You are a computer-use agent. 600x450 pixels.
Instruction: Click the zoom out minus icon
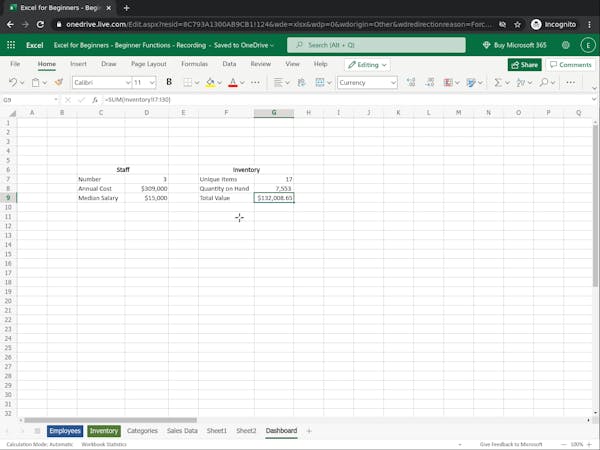point(563,444)
